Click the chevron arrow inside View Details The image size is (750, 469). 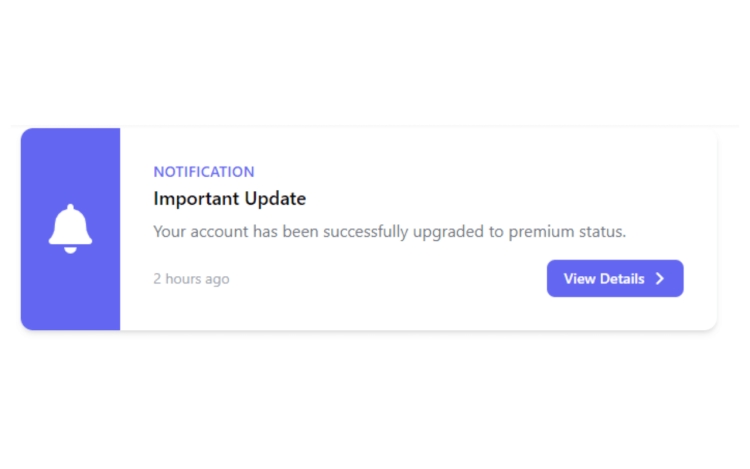pyautogui.click(x=660, y=279)
